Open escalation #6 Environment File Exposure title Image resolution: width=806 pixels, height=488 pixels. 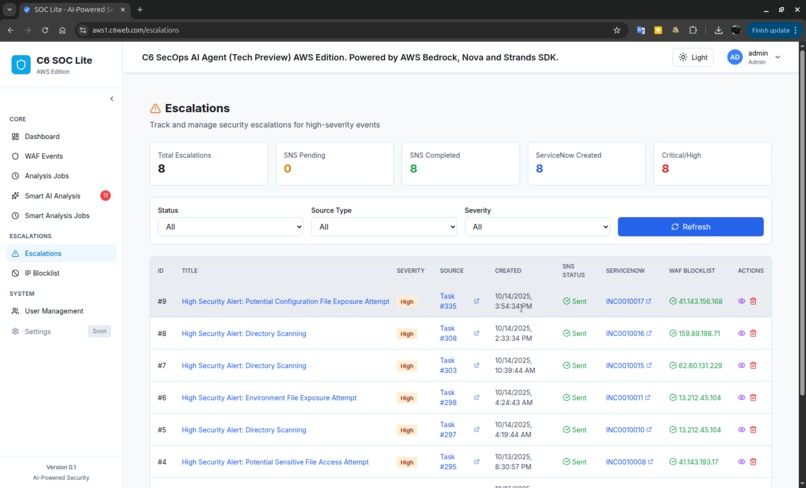coord(269,397)
